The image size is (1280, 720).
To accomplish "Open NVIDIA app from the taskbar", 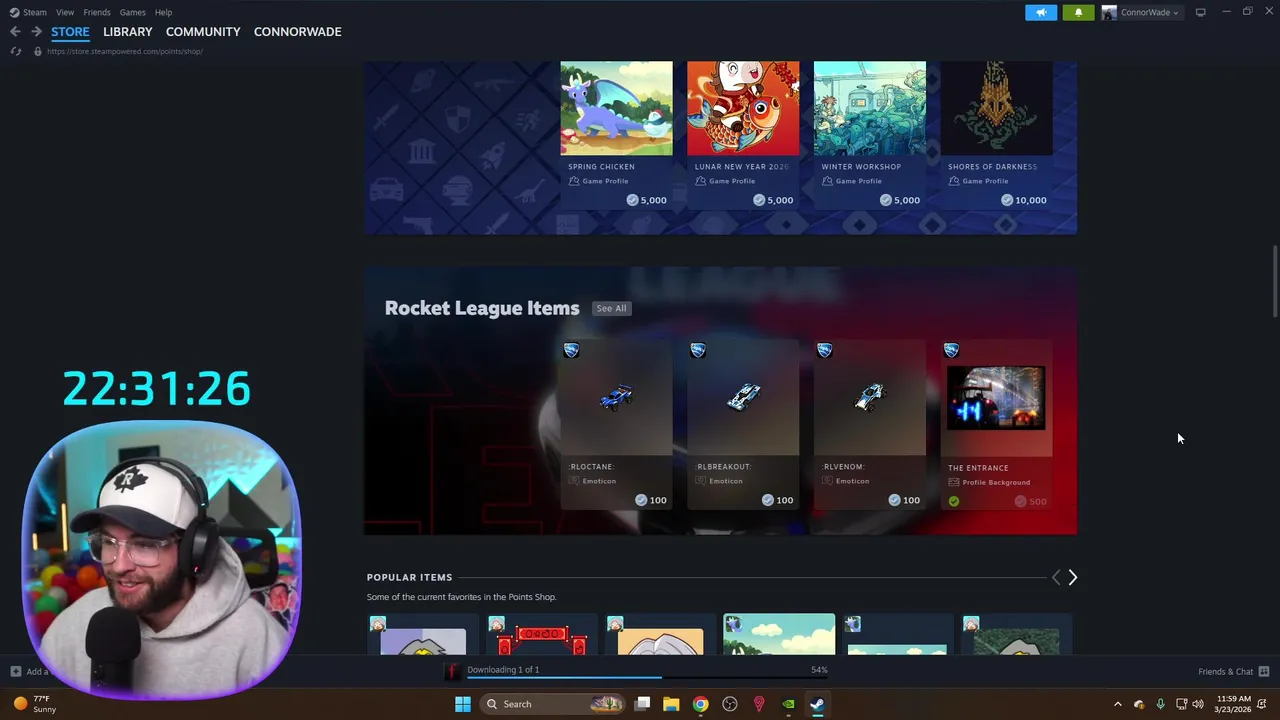I will [788, 704].
